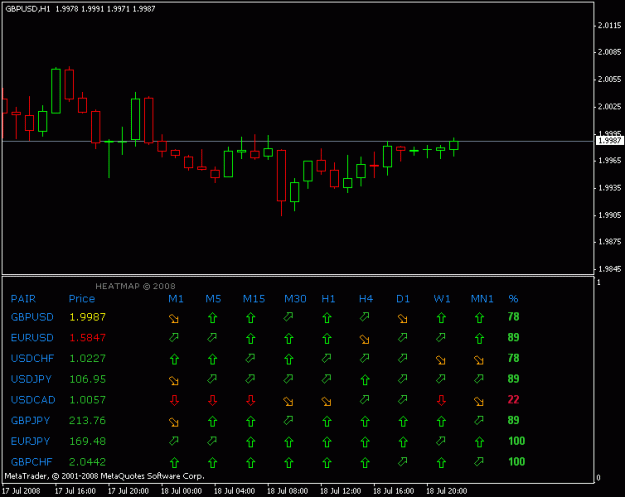This screenshot has height=497, width=625.
Task: Click the USDJPY pair label
Action: 31,379
